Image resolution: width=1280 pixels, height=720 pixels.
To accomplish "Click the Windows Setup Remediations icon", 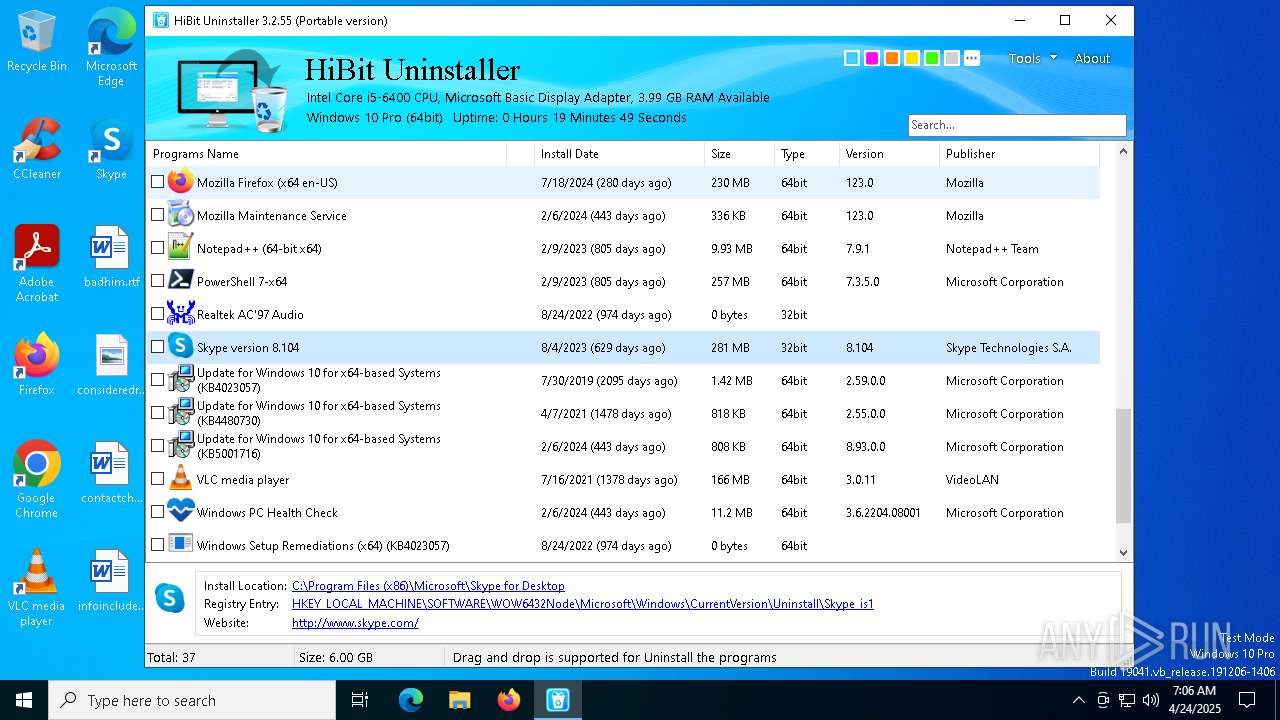I will [x=180, y=545].
